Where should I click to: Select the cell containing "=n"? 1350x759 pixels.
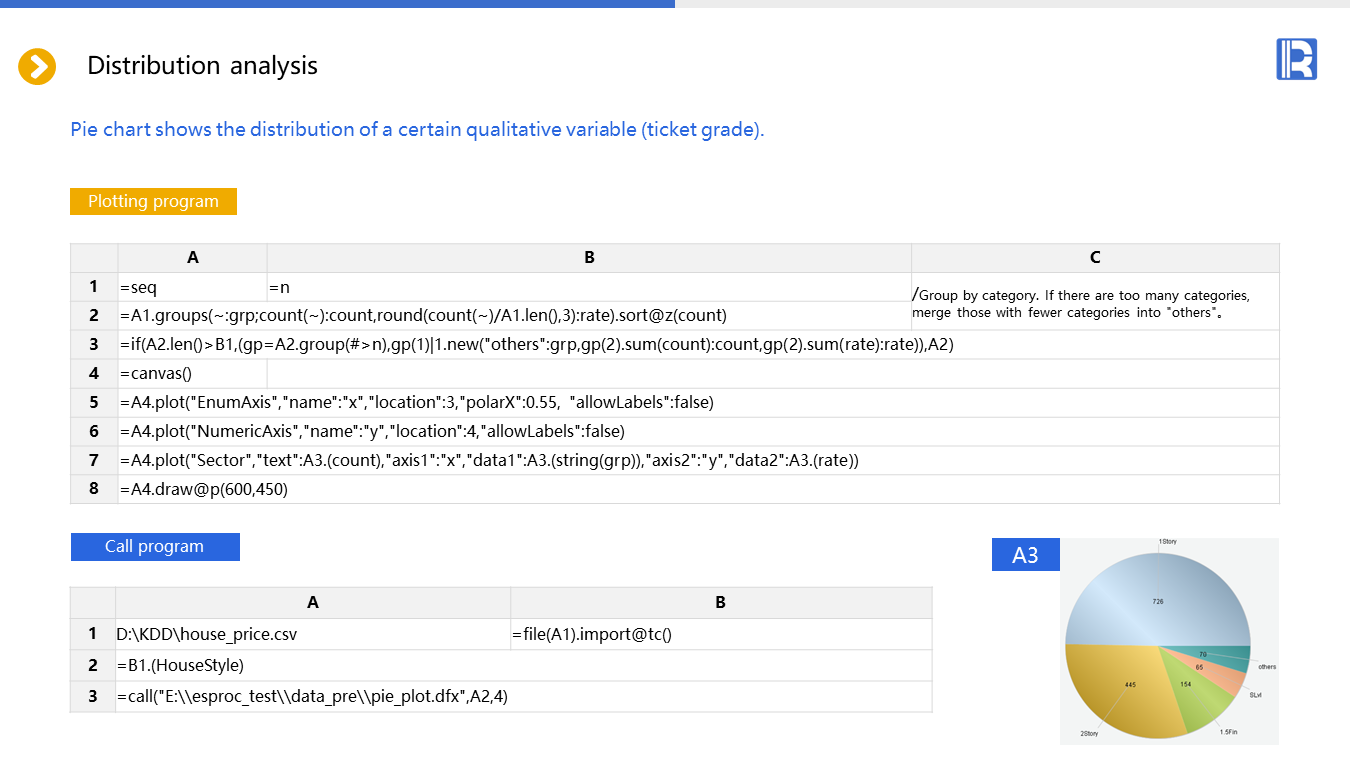click(x=588, y=288)
